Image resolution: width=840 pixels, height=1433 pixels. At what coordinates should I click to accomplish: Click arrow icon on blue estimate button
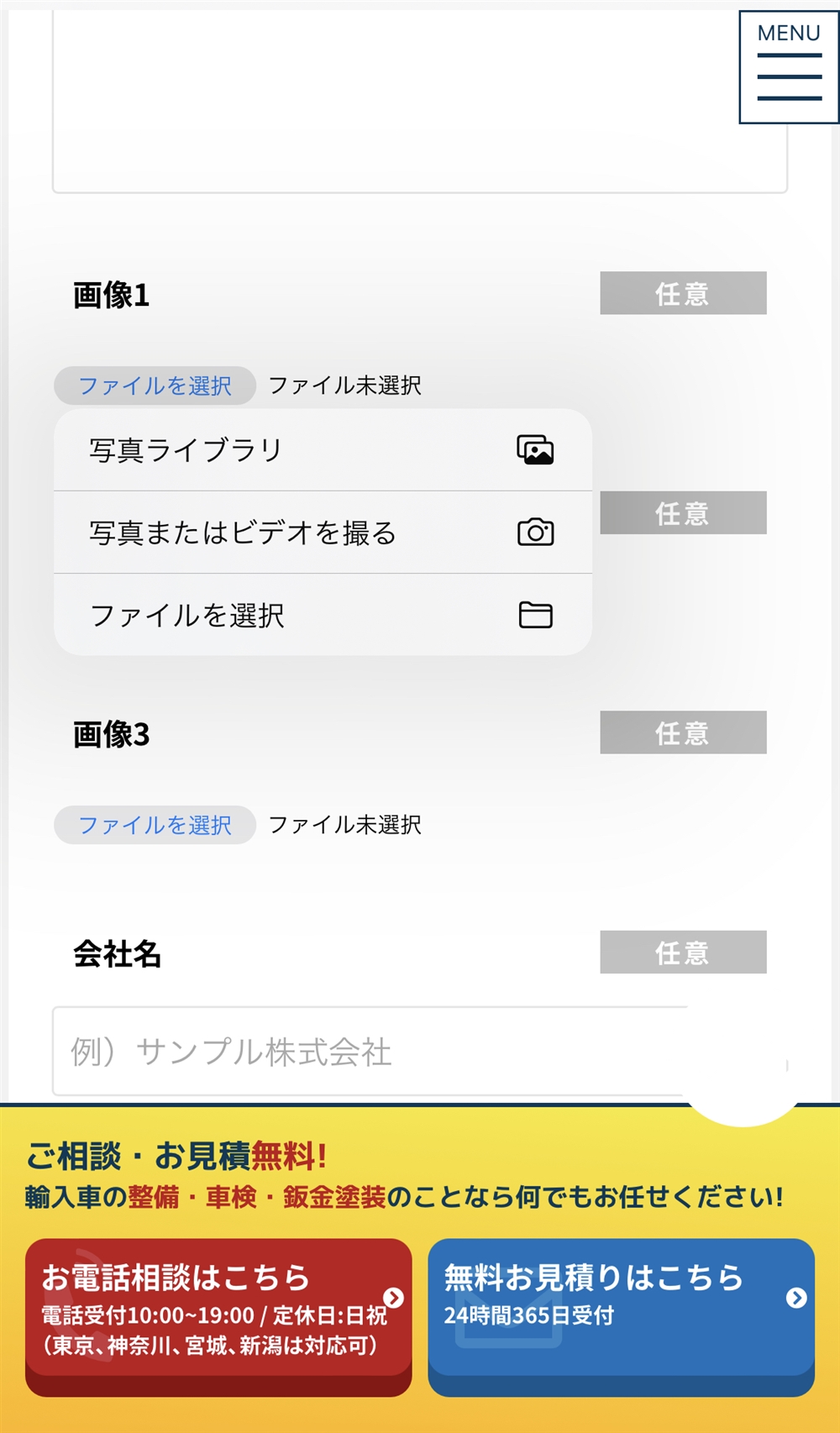click(x=796, y=1298)
